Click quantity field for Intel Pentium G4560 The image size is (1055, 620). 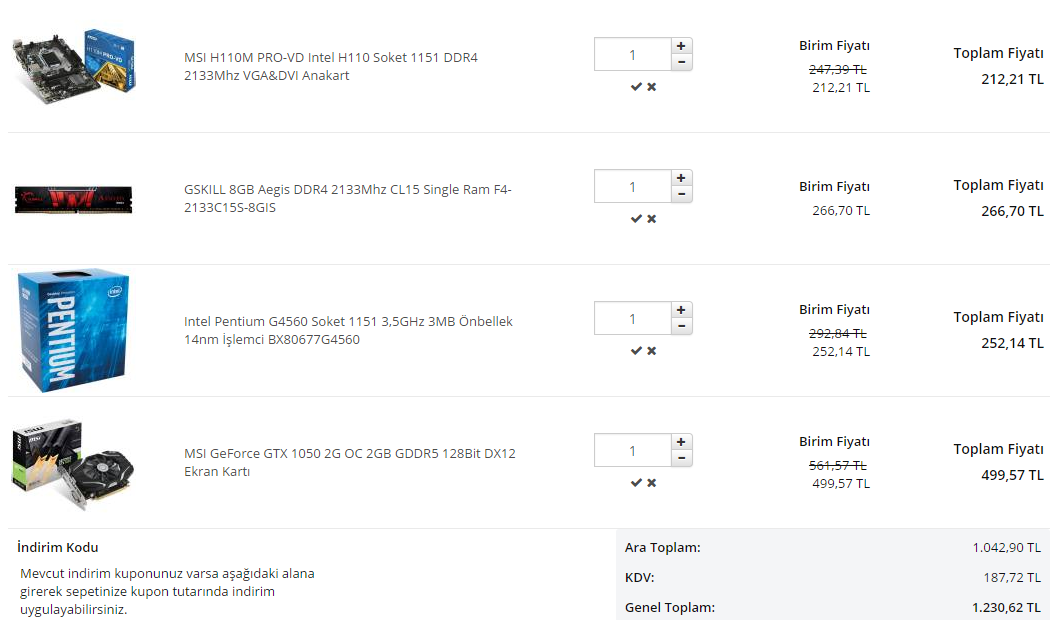point(632,318)
